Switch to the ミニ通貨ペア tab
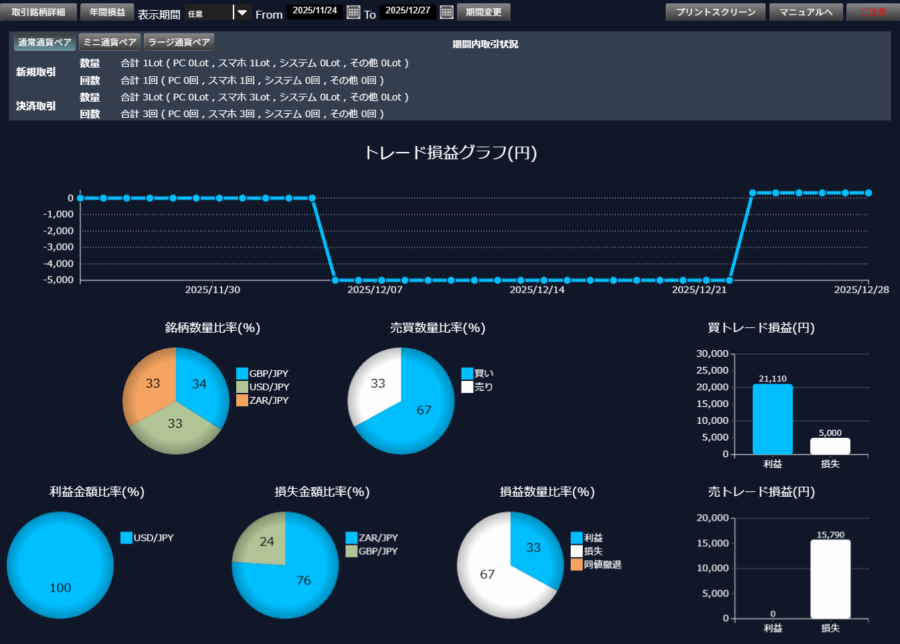 [109, 42]
